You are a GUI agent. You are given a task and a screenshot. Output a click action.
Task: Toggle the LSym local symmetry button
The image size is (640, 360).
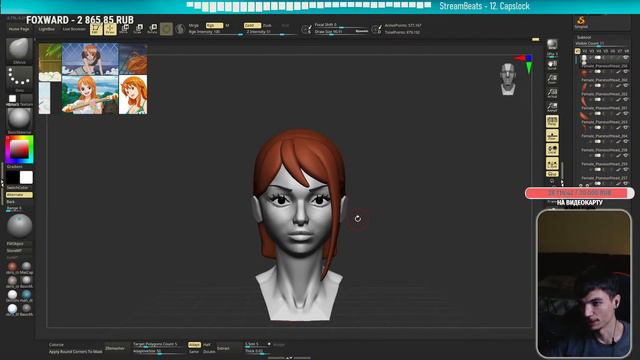(x=552, y=164)
